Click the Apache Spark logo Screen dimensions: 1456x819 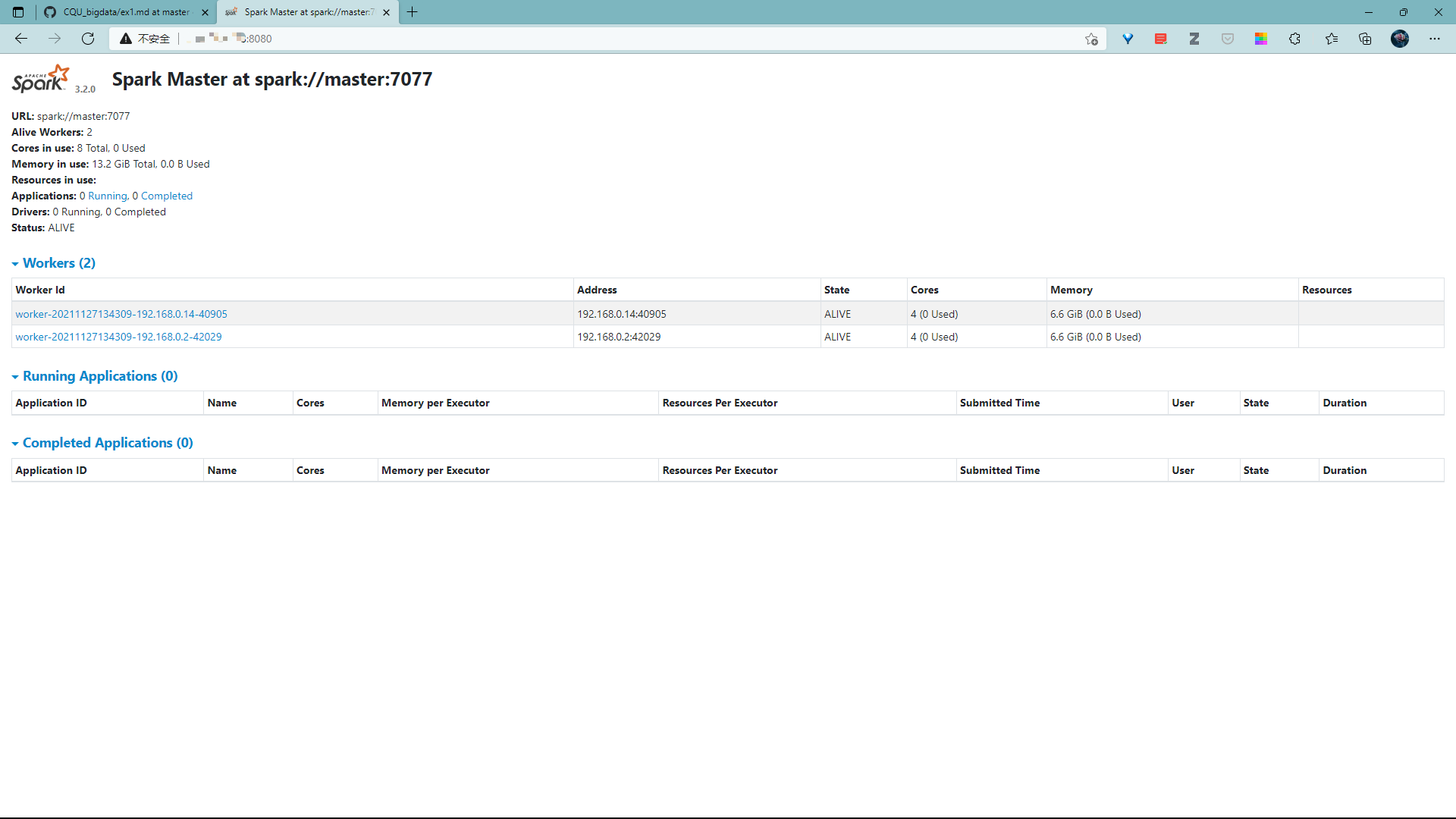point(41,79)
